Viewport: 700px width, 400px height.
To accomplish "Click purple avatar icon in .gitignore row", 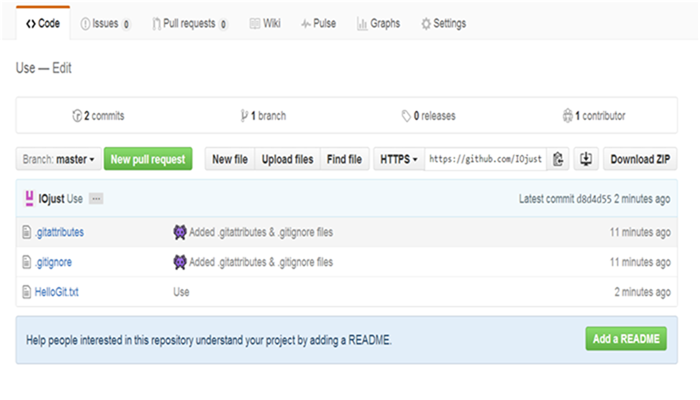I will tap(180, 262).
